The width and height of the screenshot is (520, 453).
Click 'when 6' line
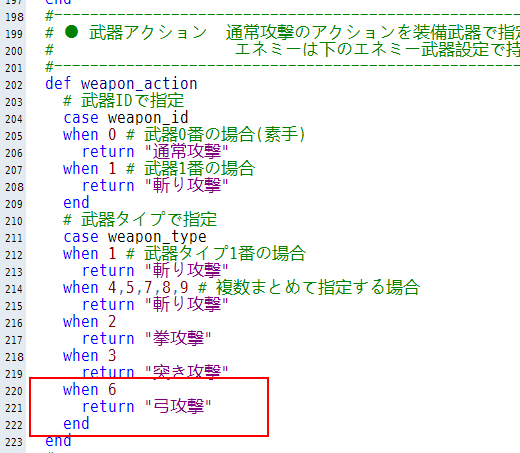[x=89, y=390]
